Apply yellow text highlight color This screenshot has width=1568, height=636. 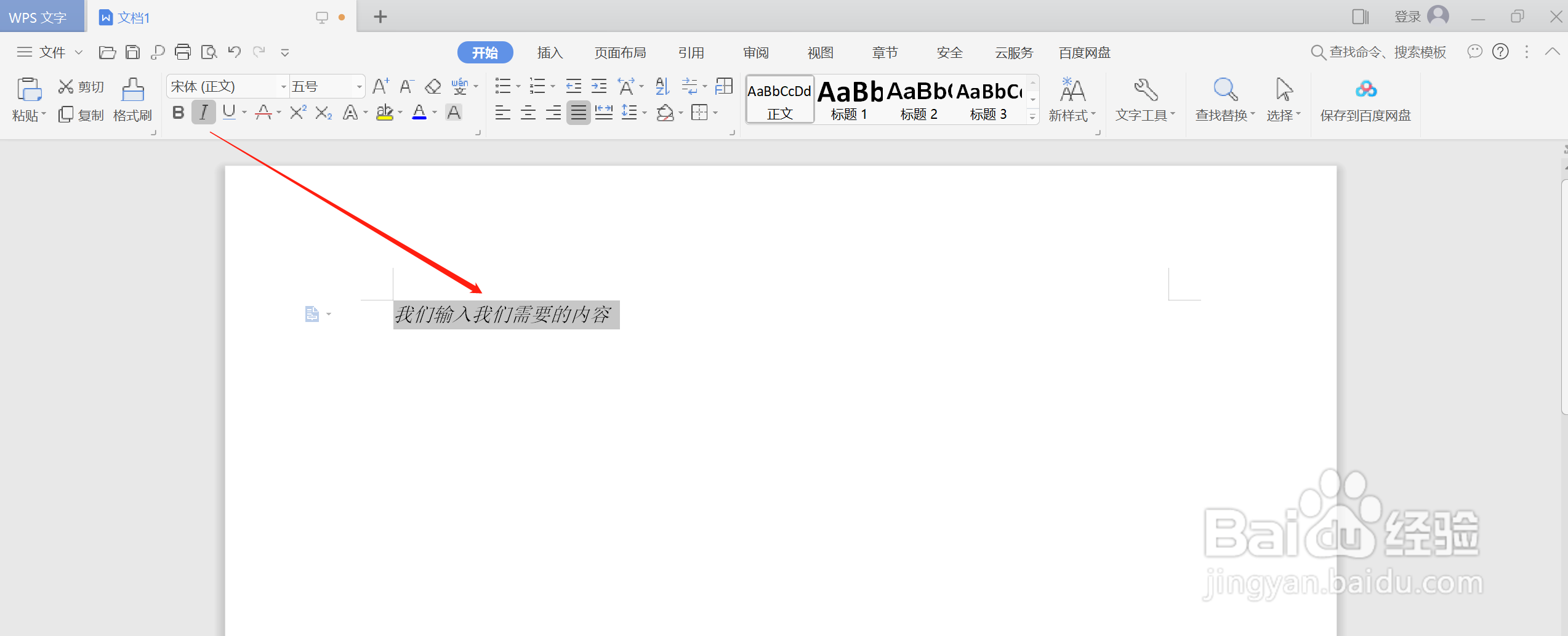pyautogui.click(x=385, y=113)
